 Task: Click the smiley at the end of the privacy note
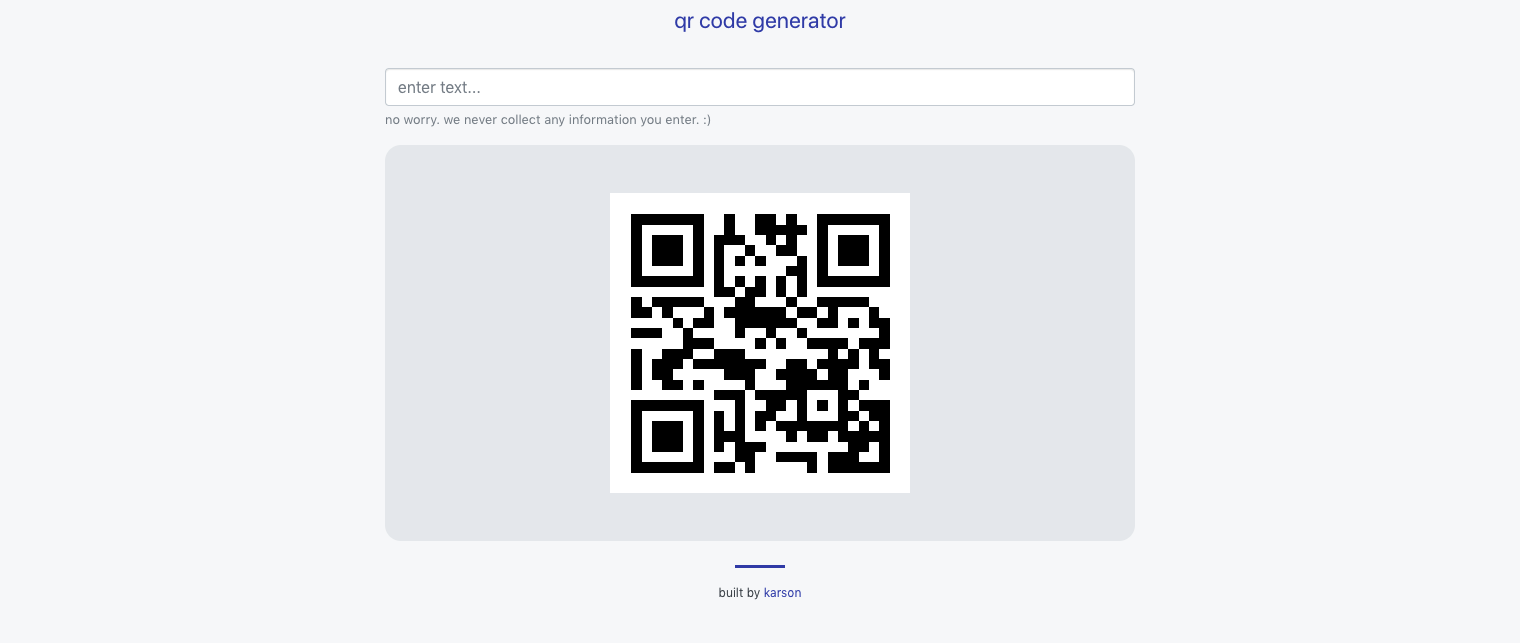click(x=706, y=120)
